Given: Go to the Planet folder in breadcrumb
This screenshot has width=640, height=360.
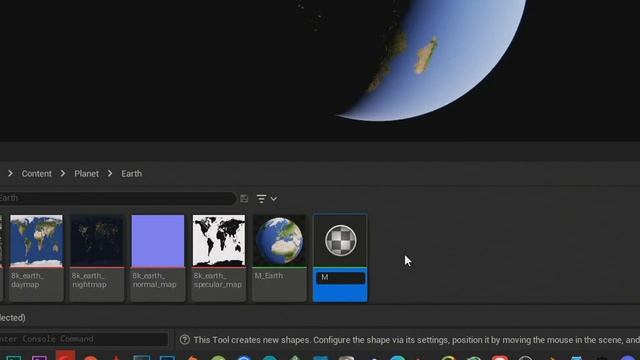Looking at the screenshot, I should click(x=86, y=173).
